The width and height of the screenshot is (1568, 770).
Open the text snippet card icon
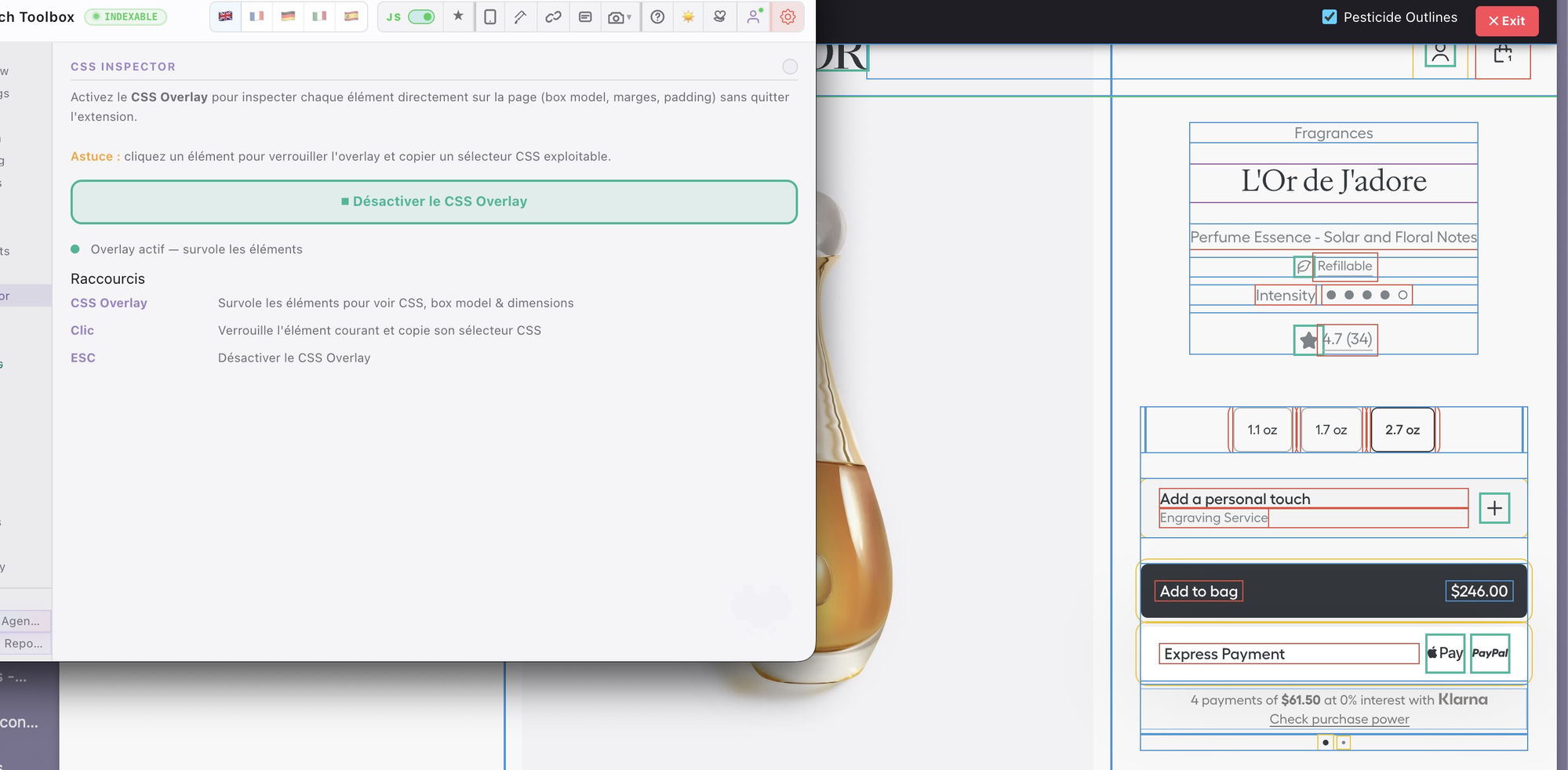(585, 16)
